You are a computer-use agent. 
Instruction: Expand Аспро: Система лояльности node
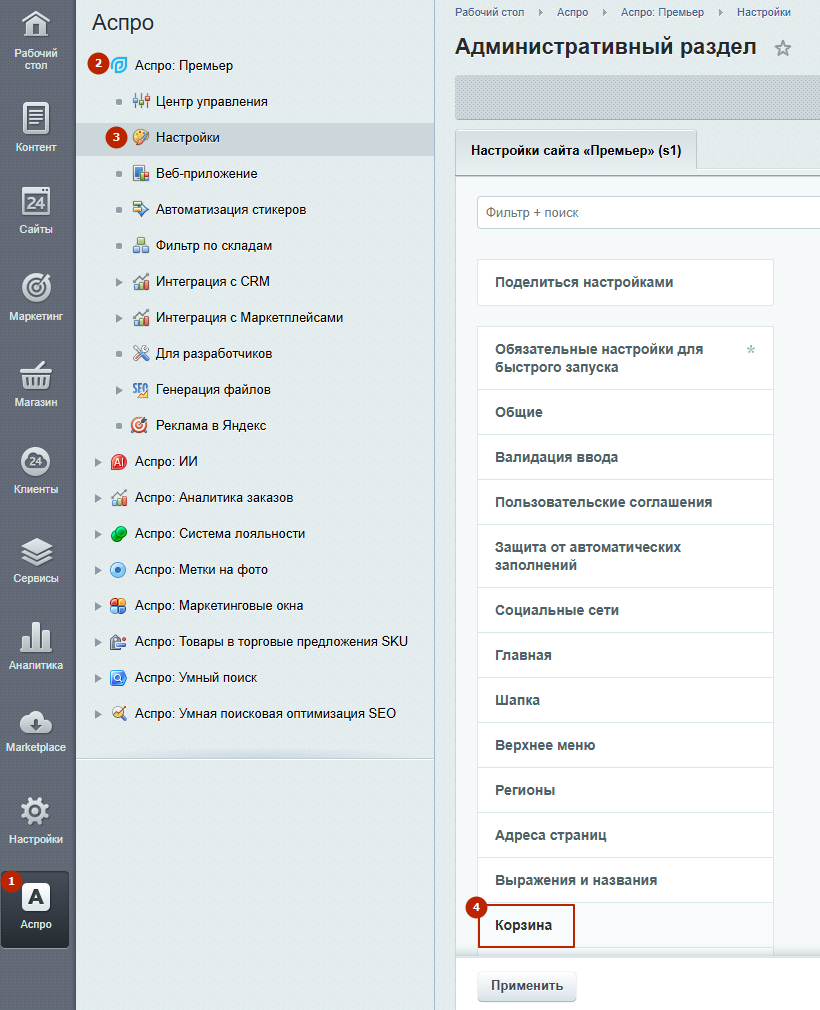(98, 535)
